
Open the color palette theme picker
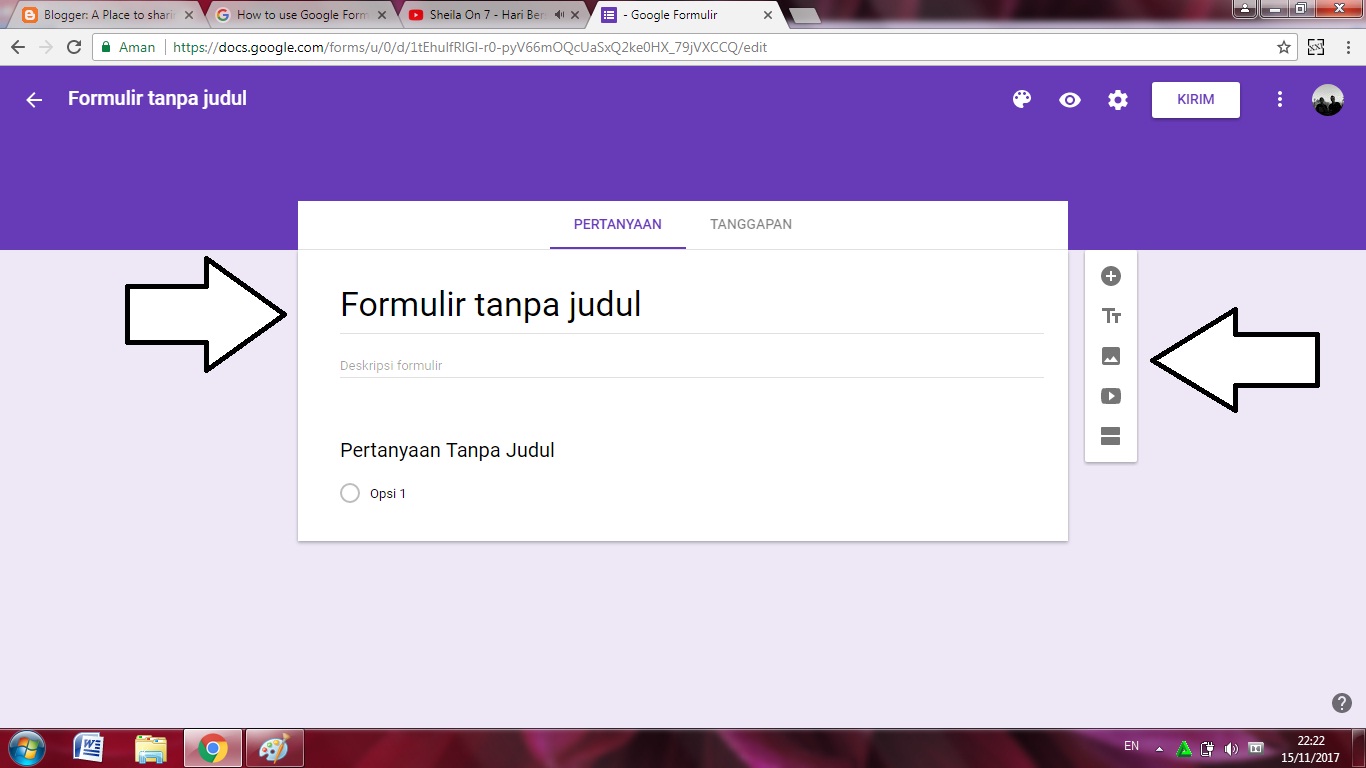[1021, 99]
